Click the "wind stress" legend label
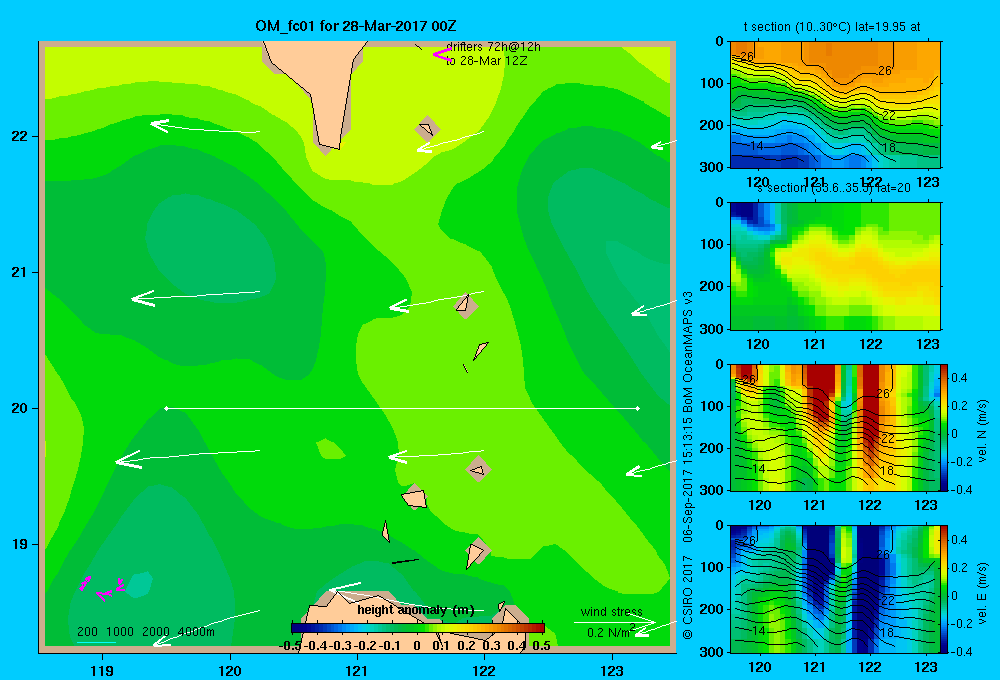This screenshot has height=680, width=1000. click(612, 611)
